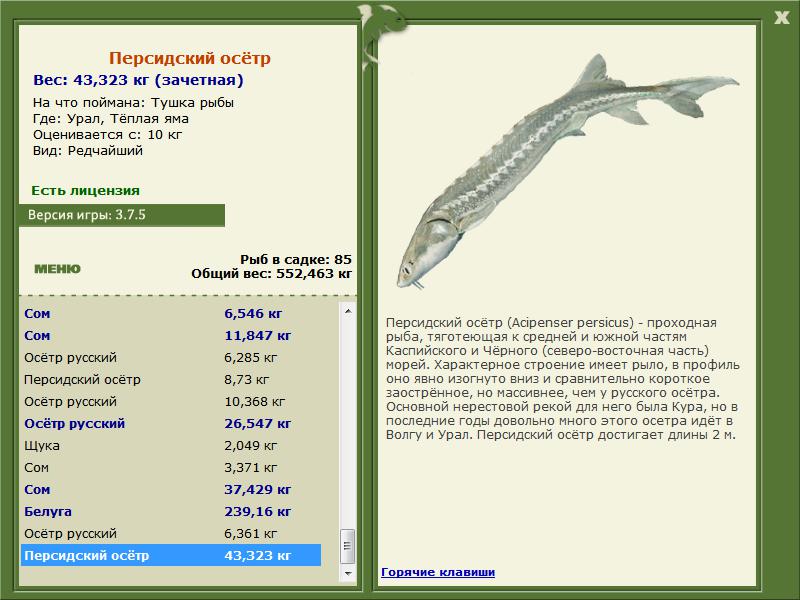Screen dimensions: 800x600
Task: Select the Осётр русский 10,368 кг row
Action: [x=171, y=401]
